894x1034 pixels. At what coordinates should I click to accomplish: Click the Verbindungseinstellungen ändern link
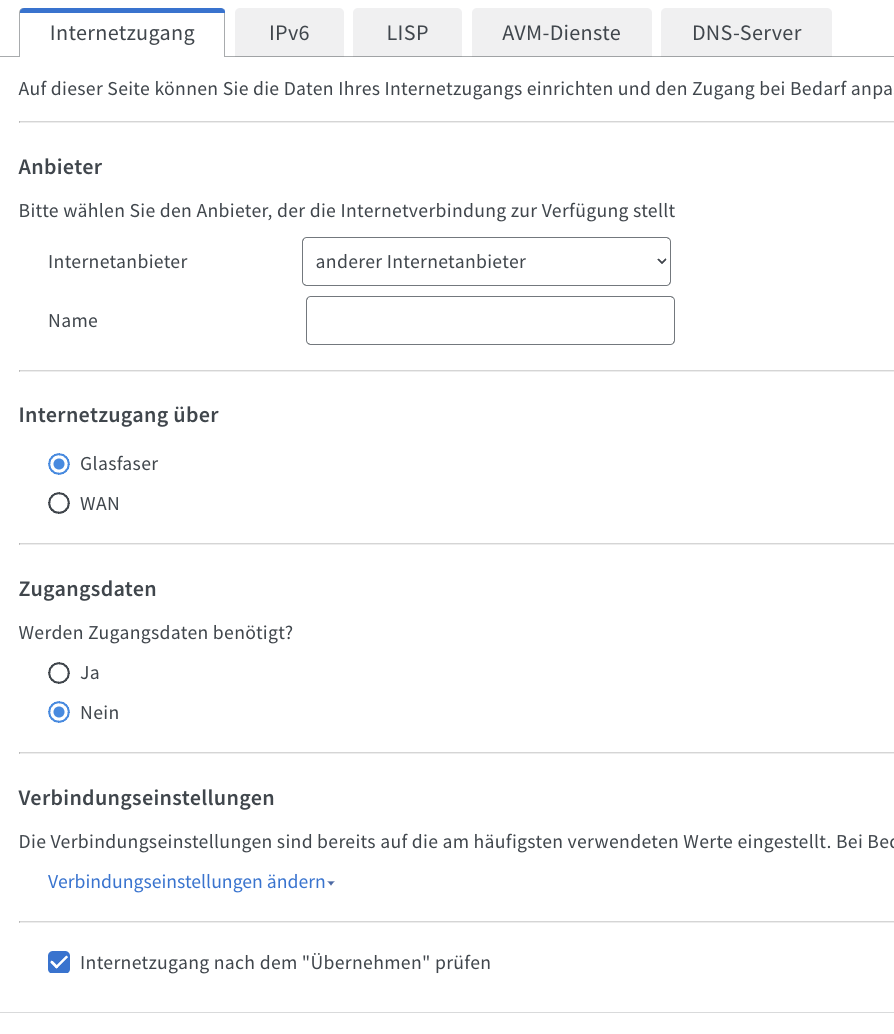coord(187,882)
